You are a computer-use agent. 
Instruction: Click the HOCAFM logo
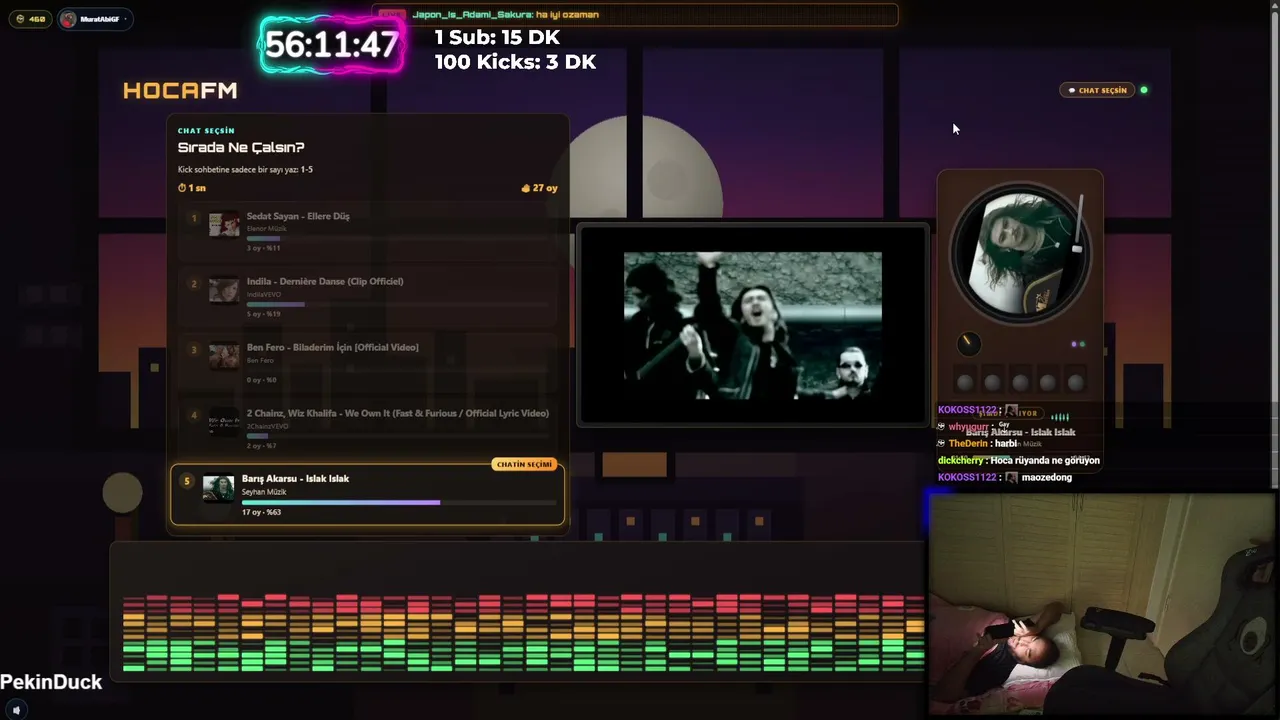[x=180, y=91]
